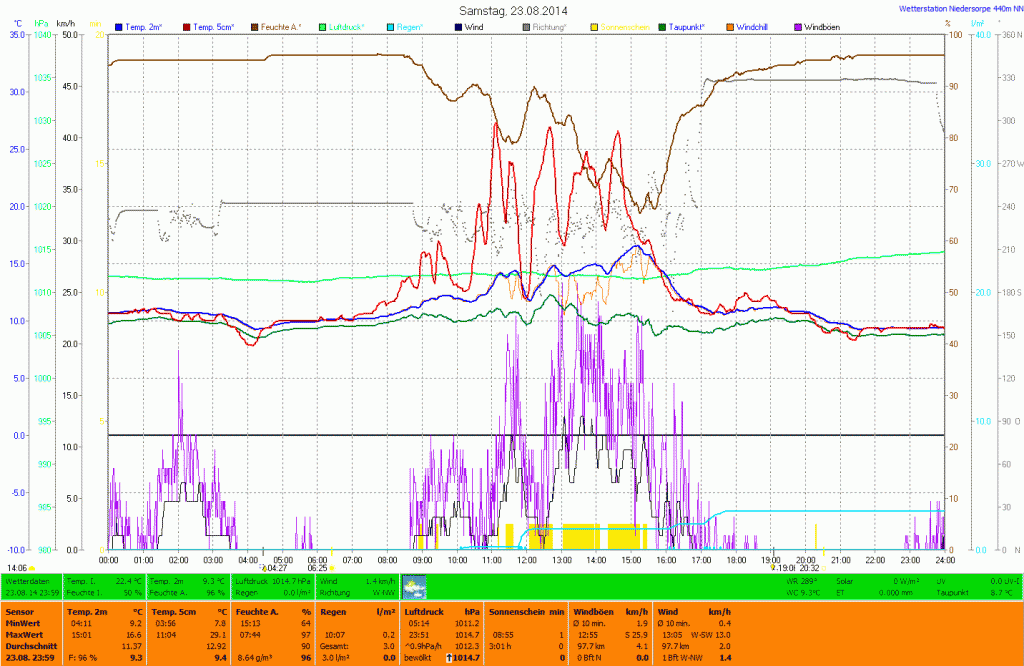Viewport: 1024px width, 666px height.
Task: Click the Wetterdaten label in green bar
Action: coord(26,579)
